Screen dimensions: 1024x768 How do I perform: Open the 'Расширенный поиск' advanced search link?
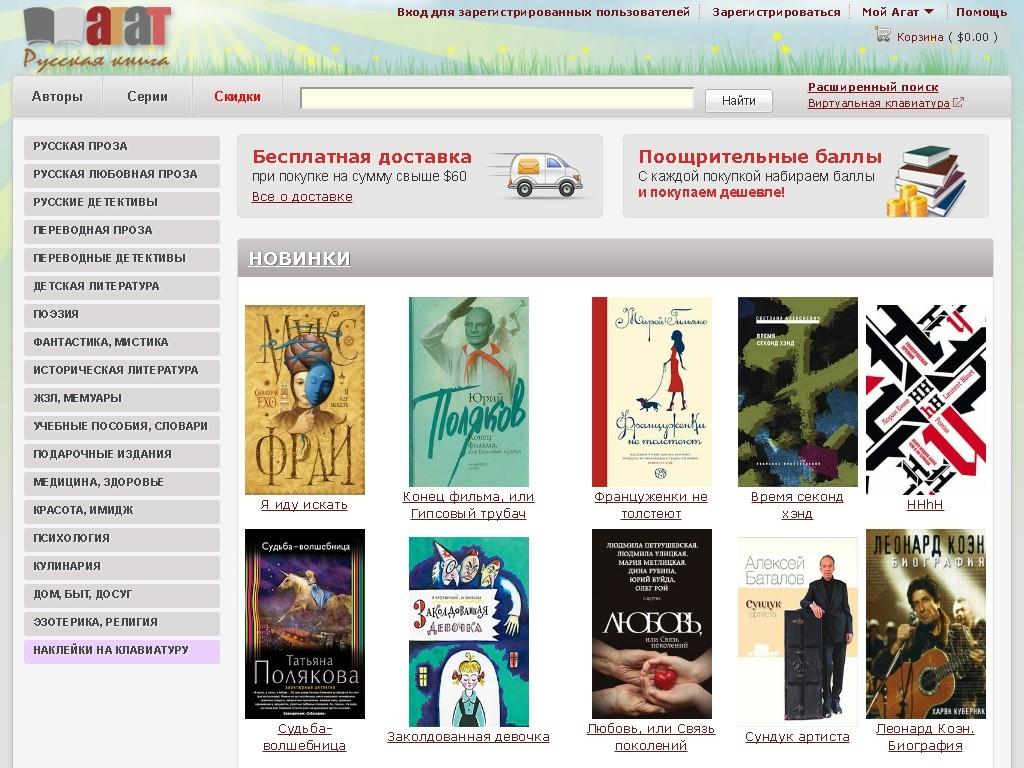[x=872, y=87]
